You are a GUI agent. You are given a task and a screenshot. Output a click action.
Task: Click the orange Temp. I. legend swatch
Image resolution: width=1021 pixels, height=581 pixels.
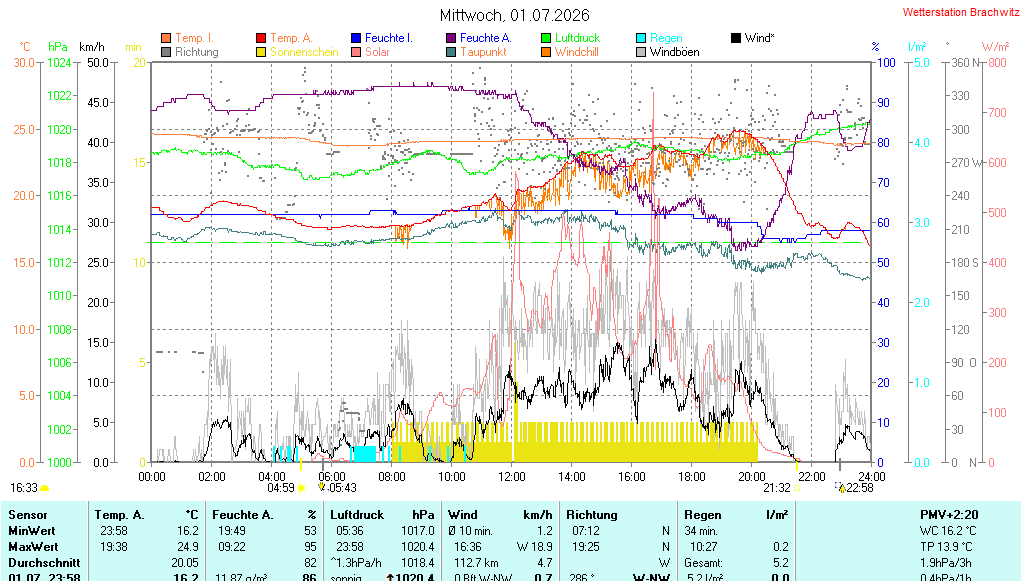(x=166, y=38)
